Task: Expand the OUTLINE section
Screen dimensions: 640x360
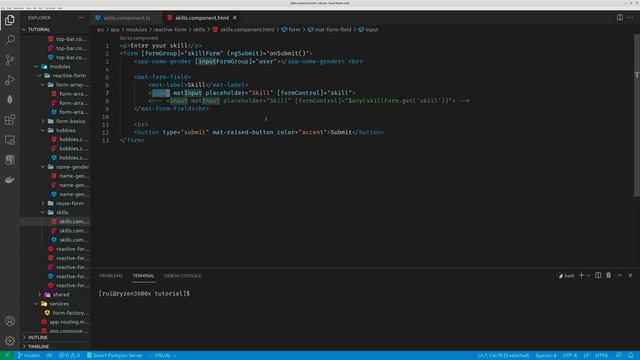Action: coord(38,338)
